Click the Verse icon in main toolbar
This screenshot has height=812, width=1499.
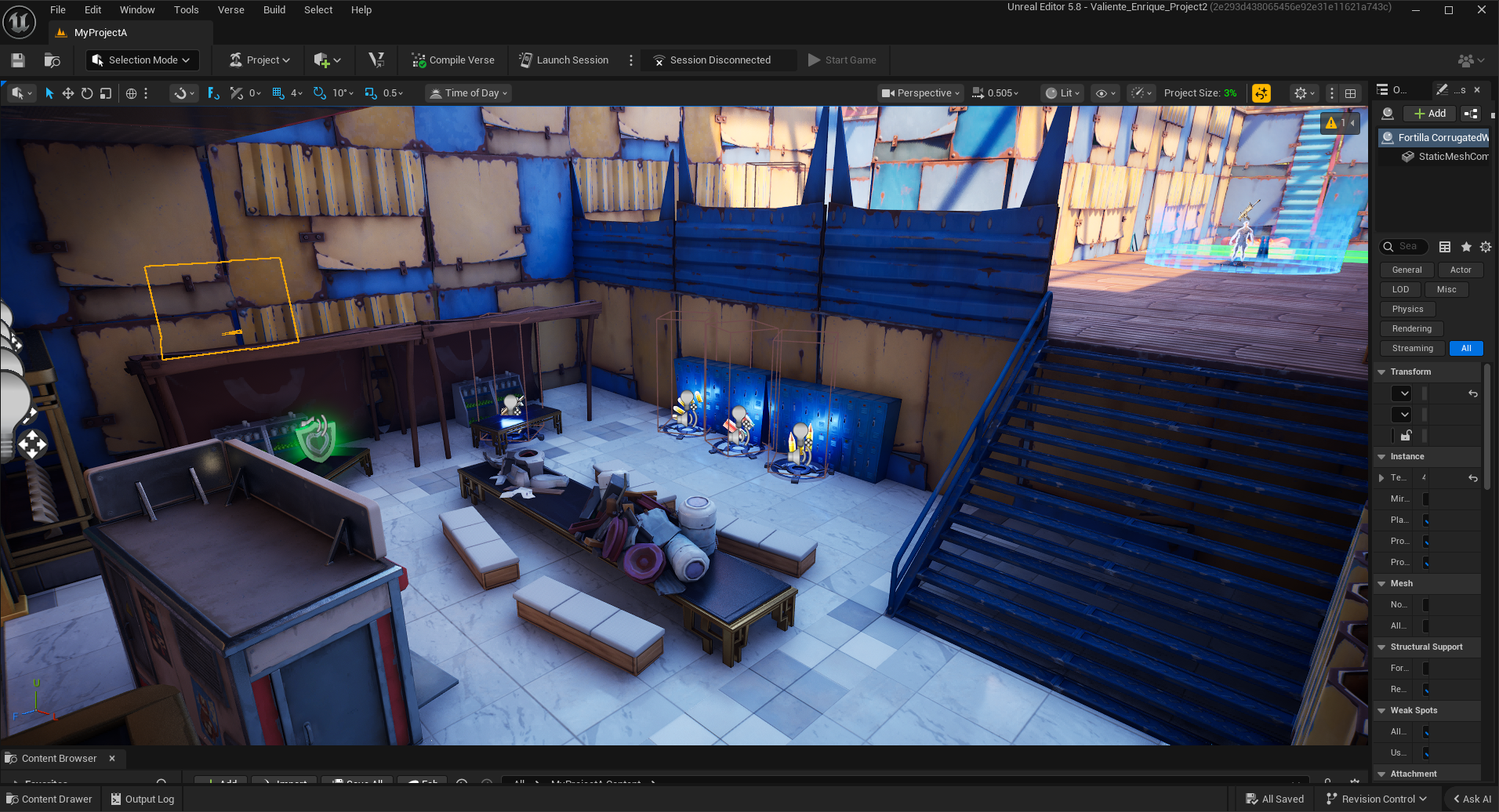click(376, 60)
